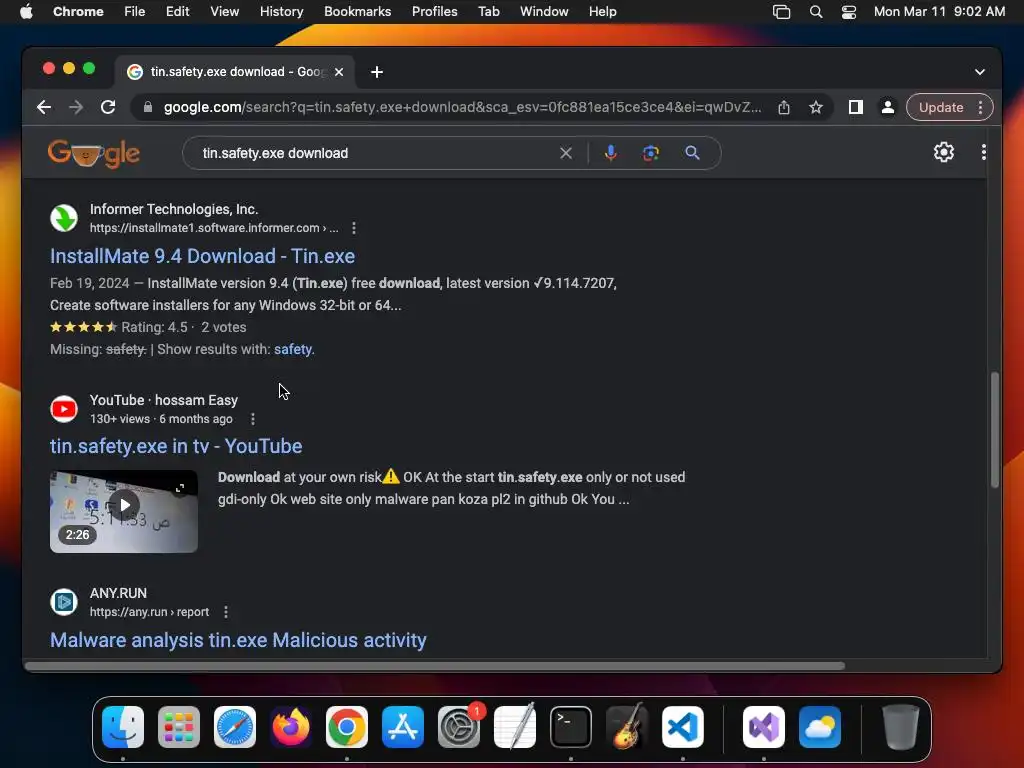Open Terminal from the Dock
Screen dimensions: 1024x768
tap(571, 727)
